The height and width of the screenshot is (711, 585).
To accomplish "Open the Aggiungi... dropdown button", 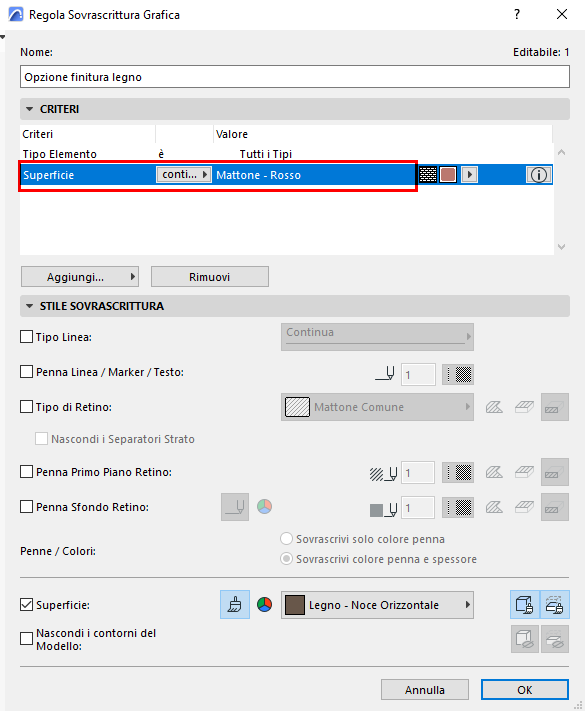I will [80, 277].
